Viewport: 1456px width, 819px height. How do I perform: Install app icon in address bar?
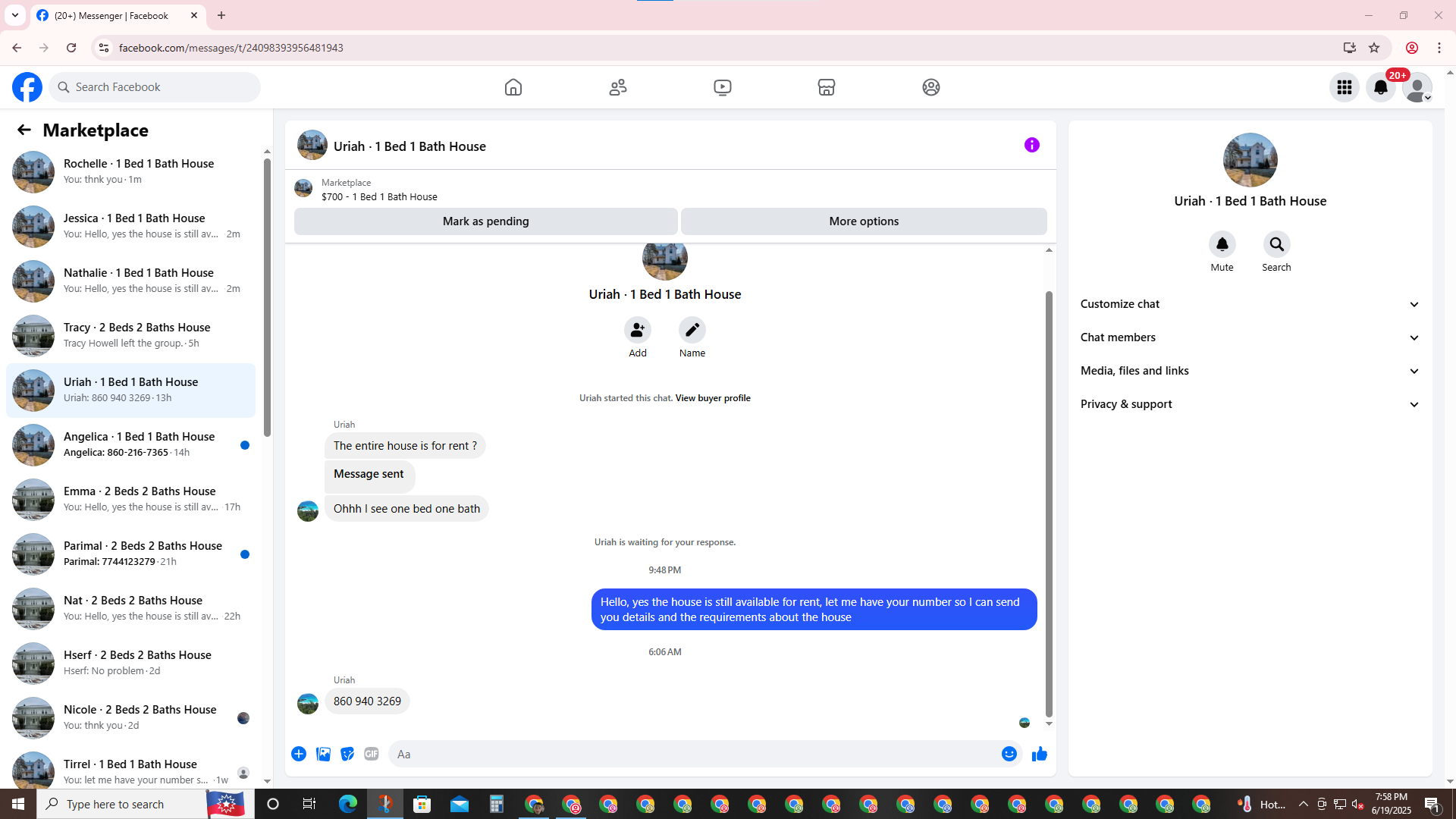[x=1350, y=48]
